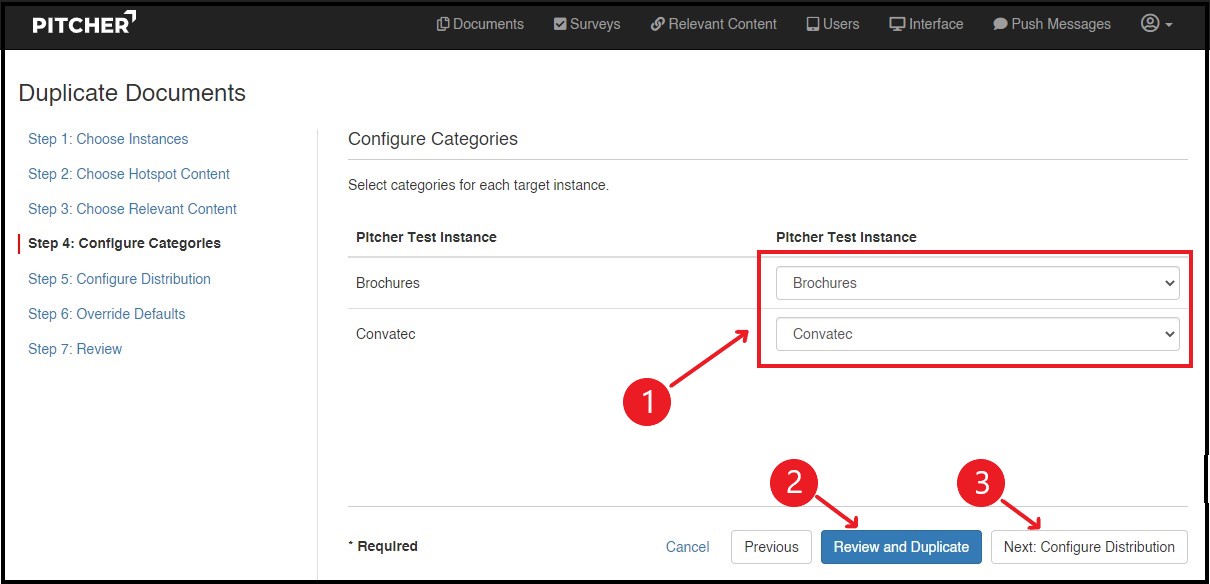Click Next: Configure Distribution button

[x=1089, y=547]
